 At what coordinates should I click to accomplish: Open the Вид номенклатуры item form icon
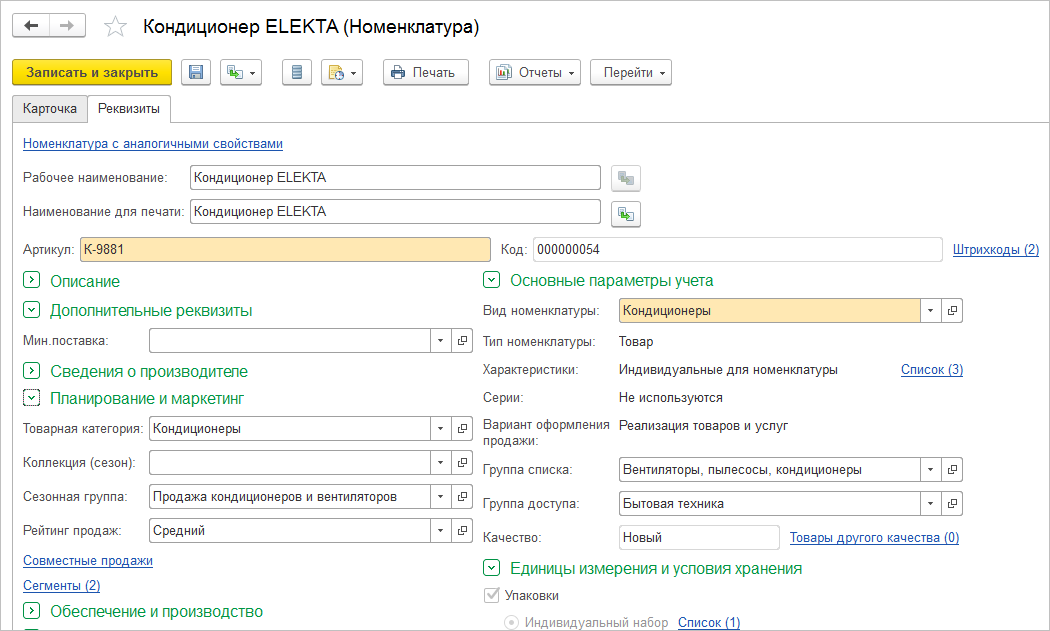(953, 311)
